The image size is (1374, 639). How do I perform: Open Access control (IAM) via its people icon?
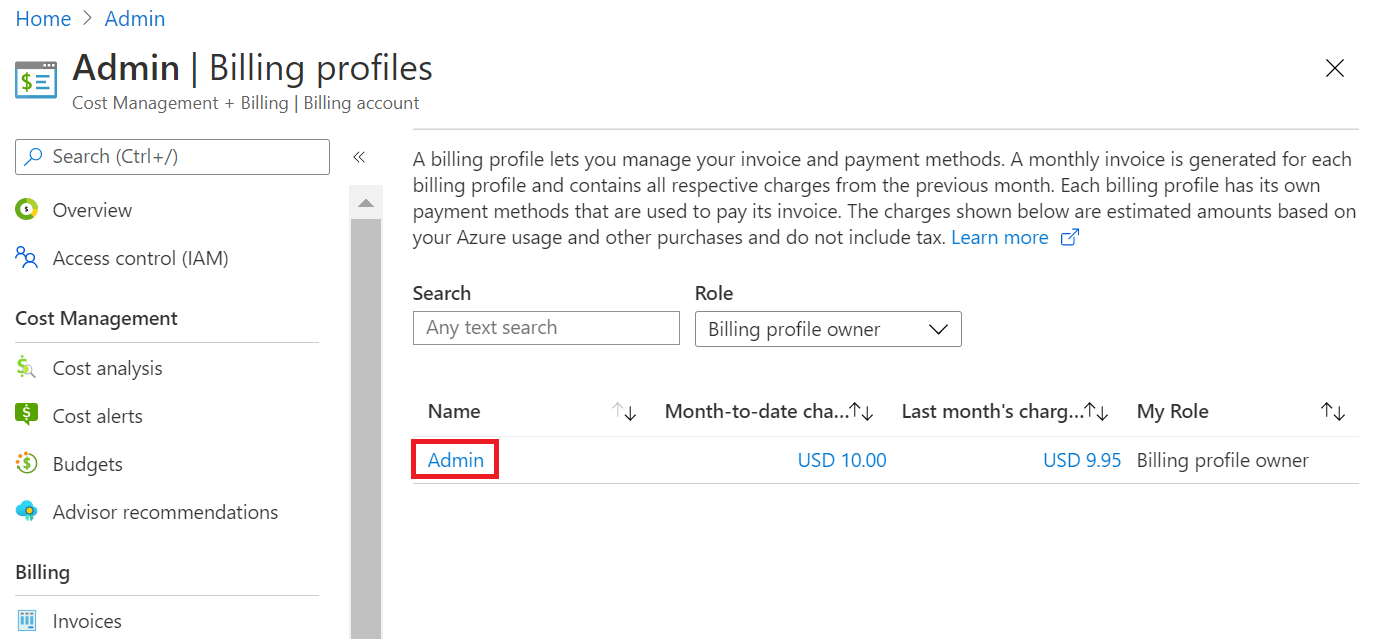click(27, 257)
